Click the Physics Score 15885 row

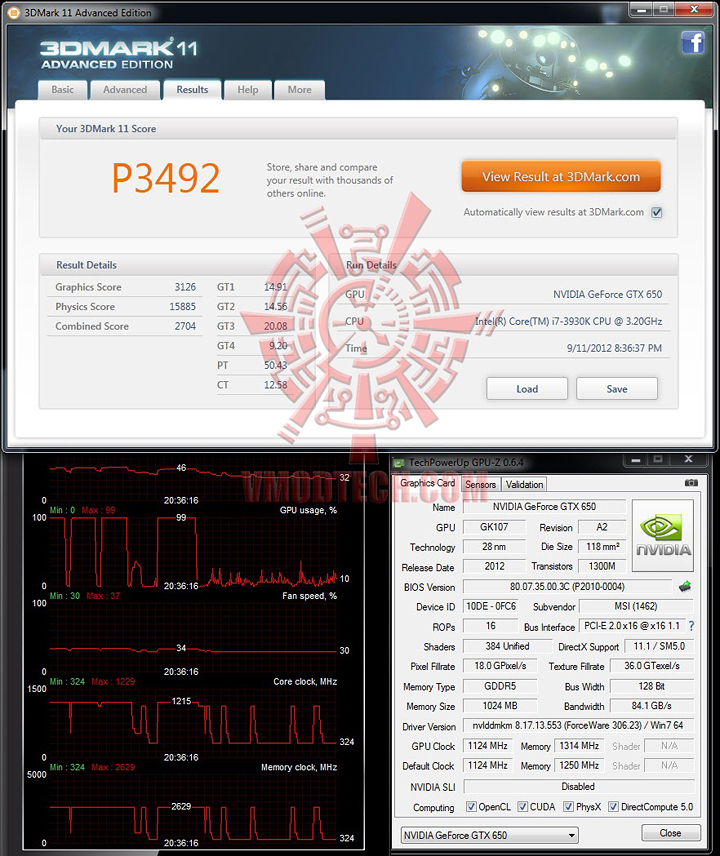[x=125, y=307]
